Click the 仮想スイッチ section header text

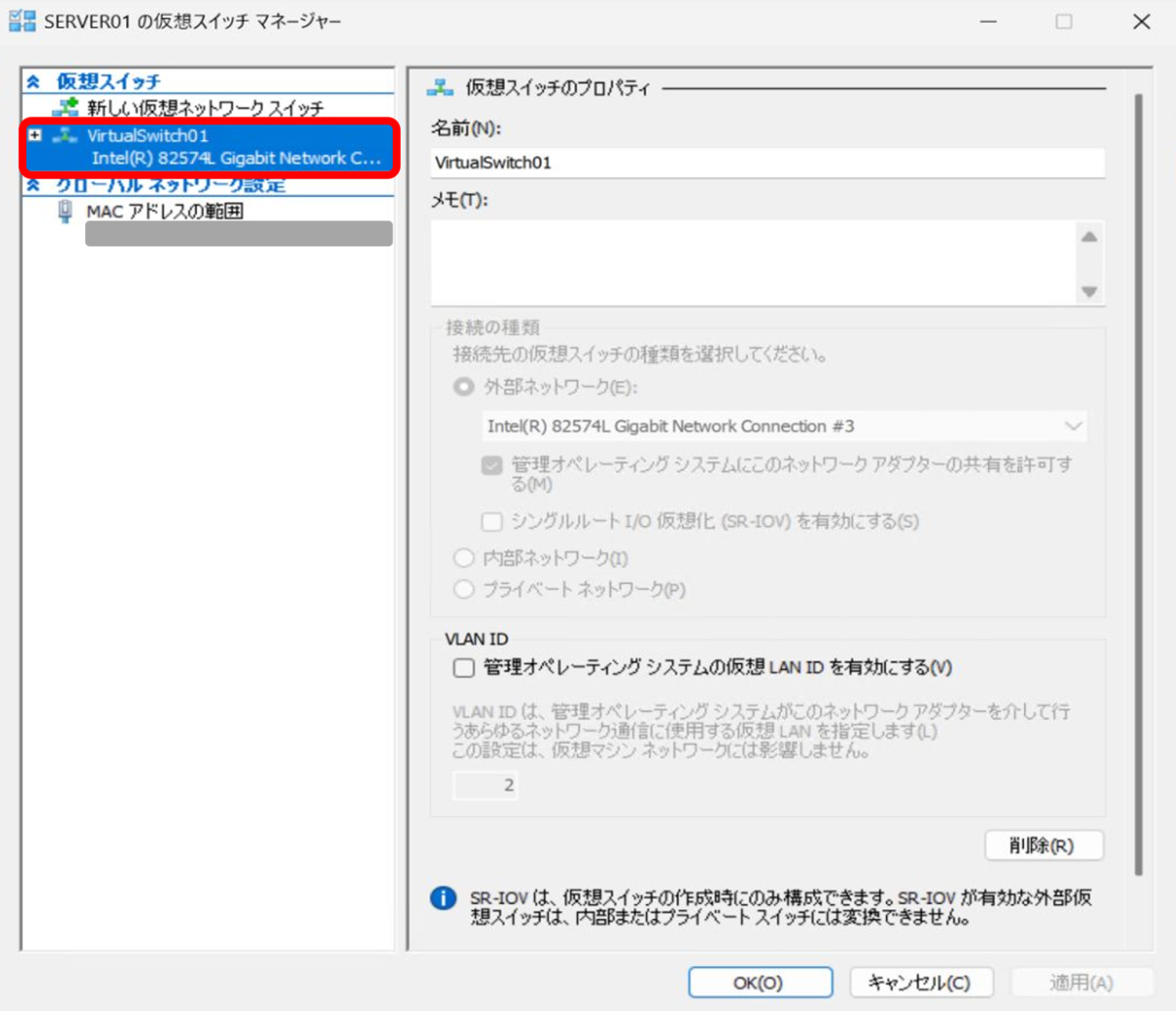tap(108, 82)
